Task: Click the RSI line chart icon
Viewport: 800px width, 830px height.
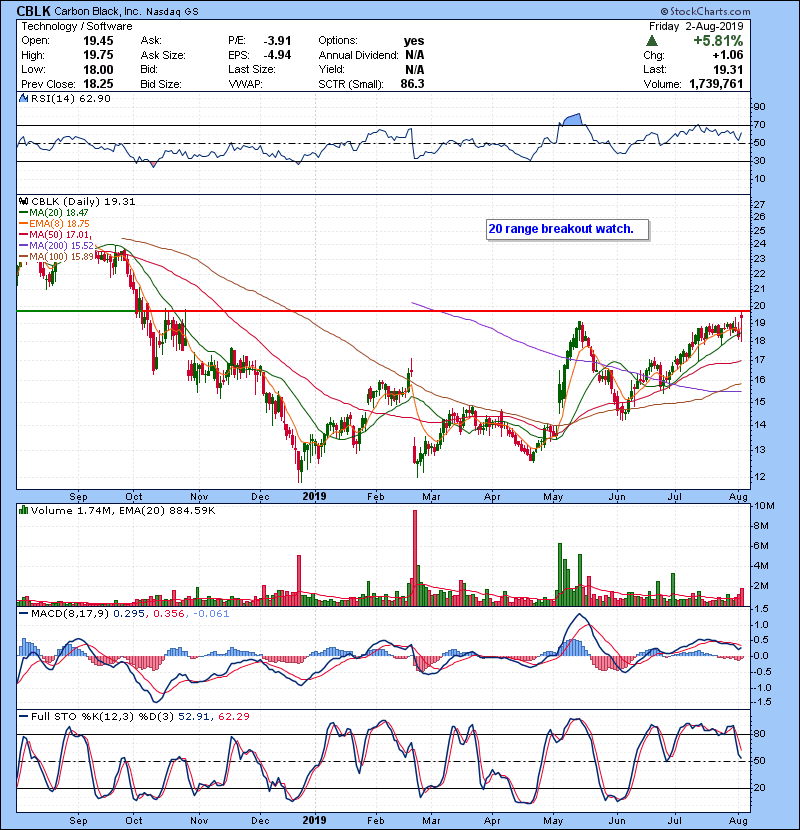Action: (23, 98)
